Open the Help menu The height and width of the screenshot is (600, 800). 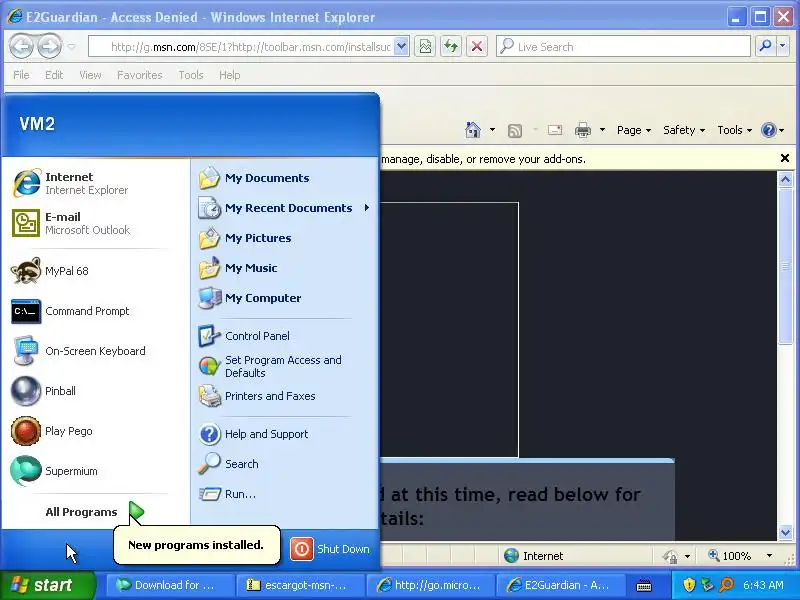[230, 75]
